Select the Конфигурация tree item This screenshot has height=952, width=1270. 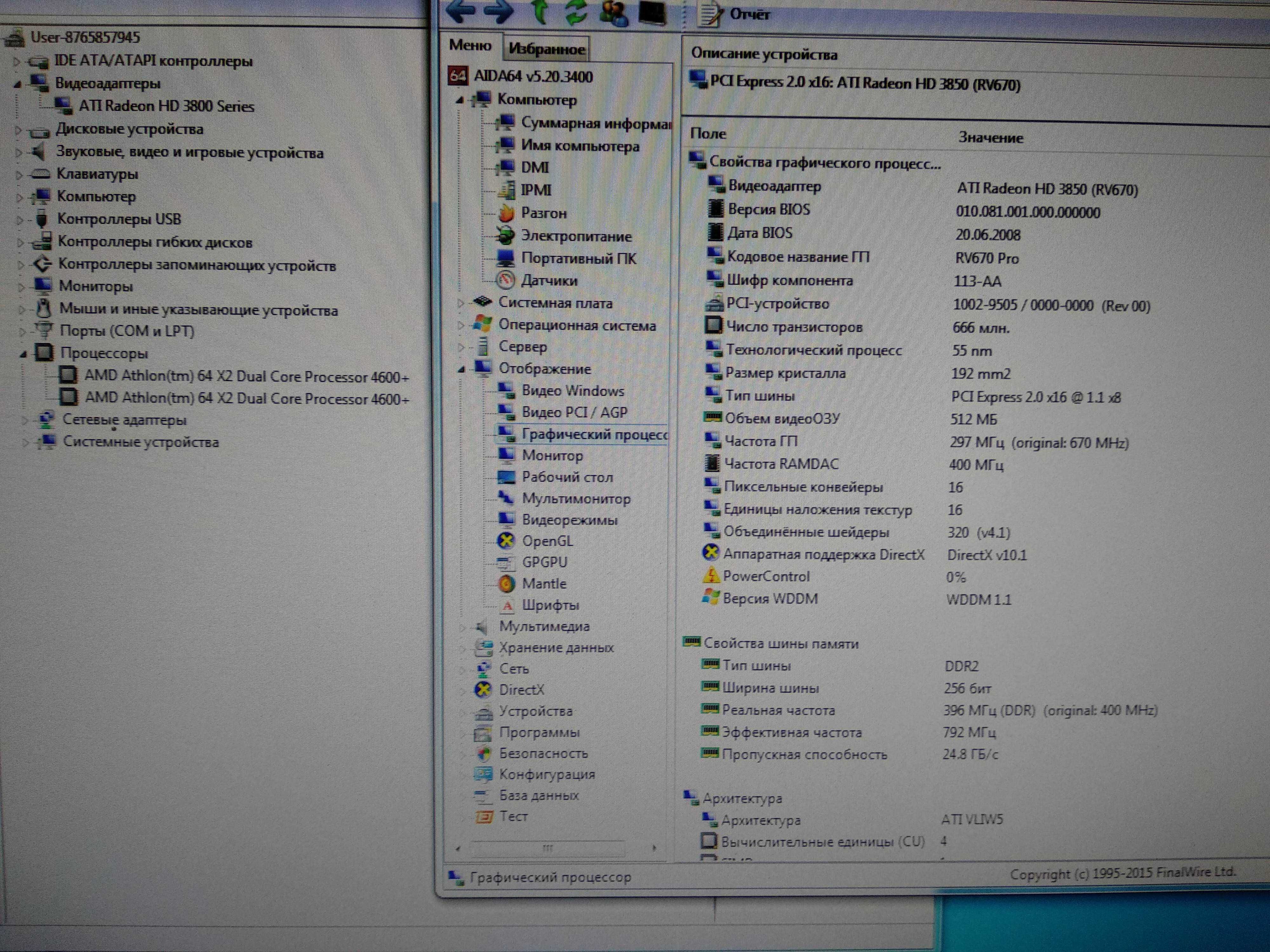[x=547, y=774]
